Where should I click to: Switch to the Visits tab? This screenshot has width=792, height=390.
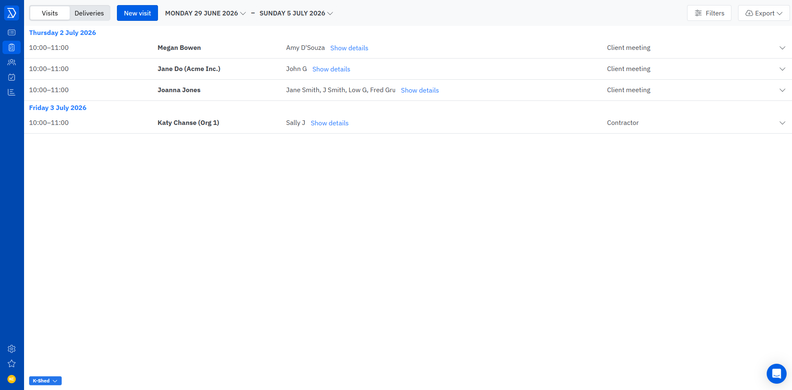point(50,13)
